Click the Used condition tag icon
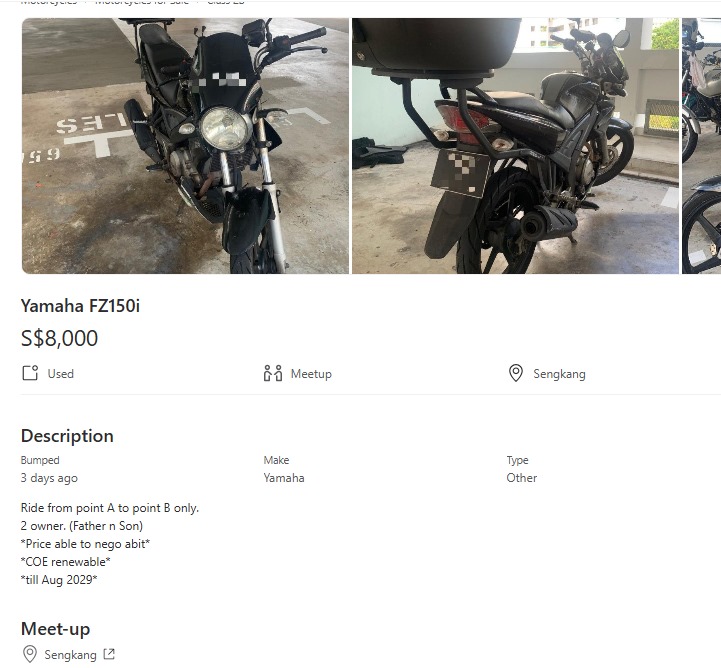Screen dimensions: 721x668 30,373
